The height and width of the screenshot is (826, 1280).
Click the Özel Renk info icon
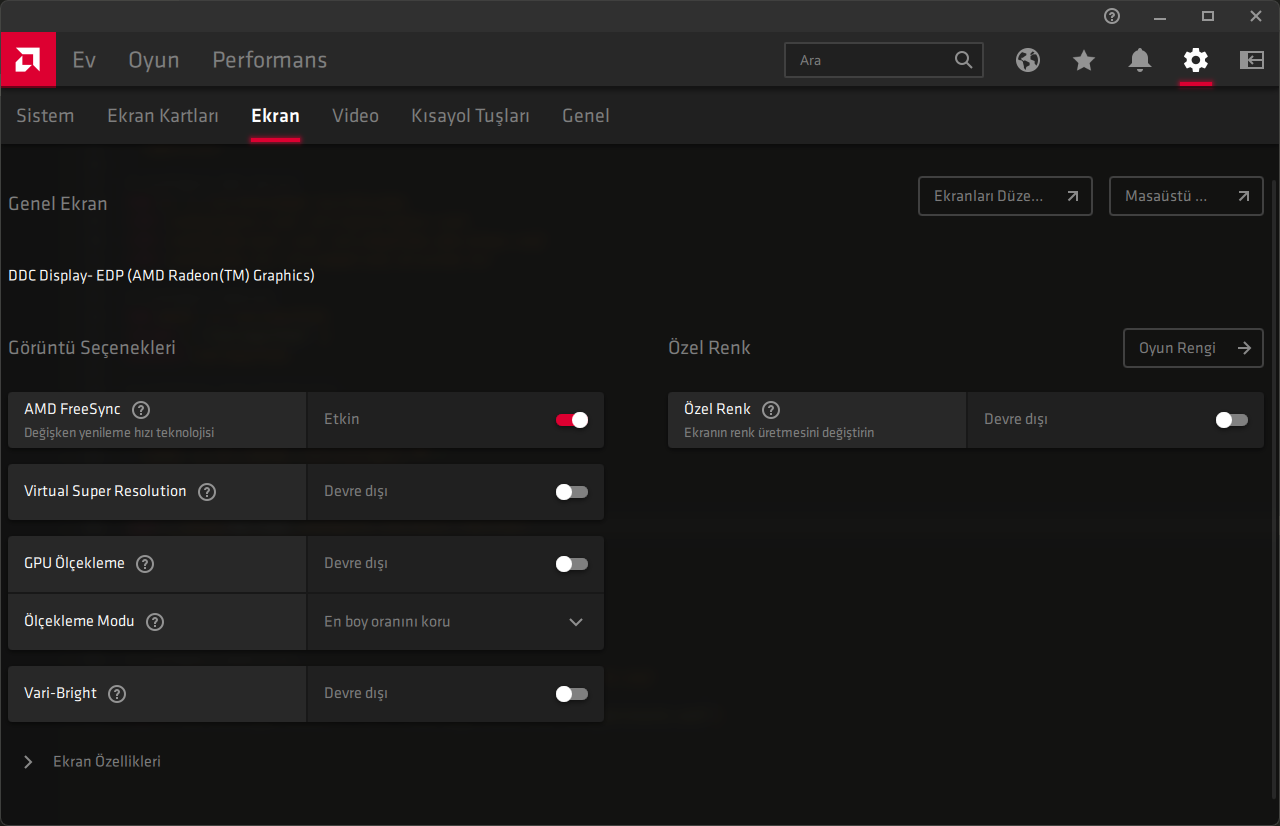click(770, 409)
